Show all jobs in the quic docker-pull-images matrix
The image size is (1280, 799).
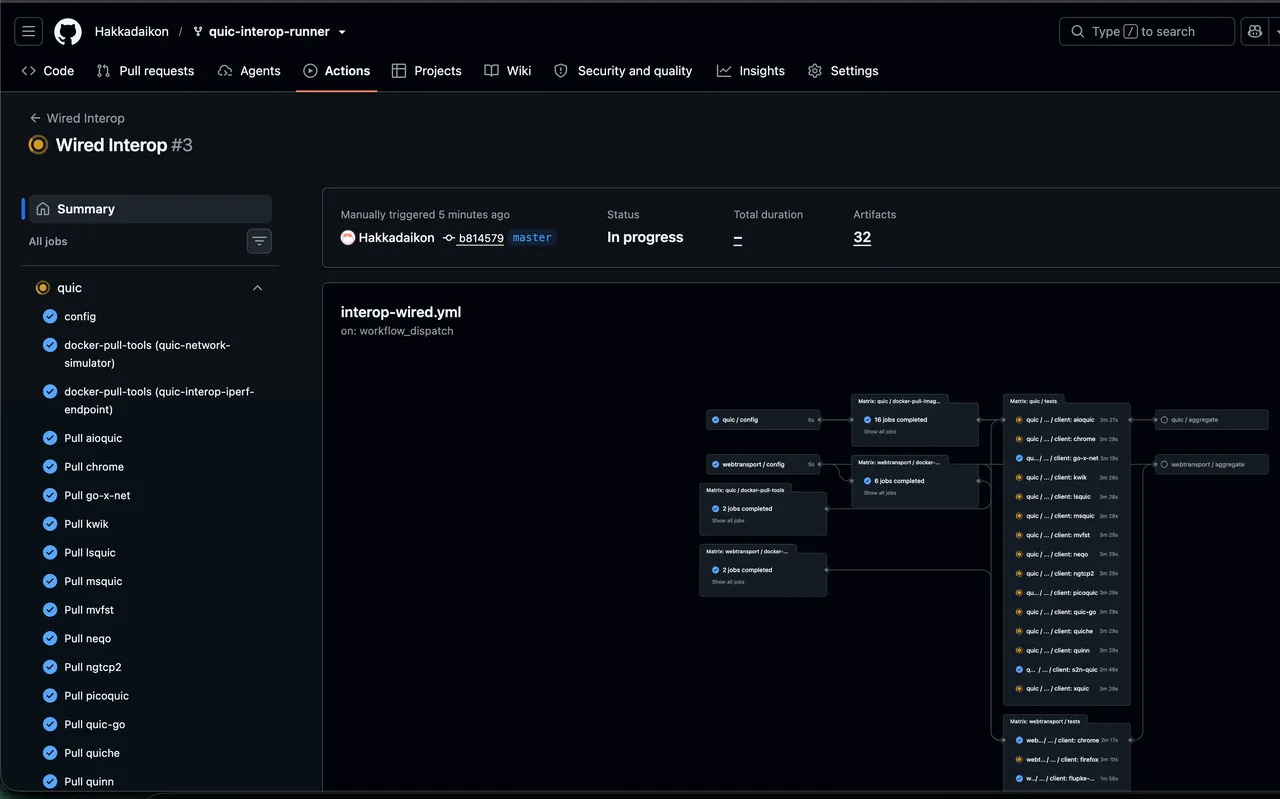(x=880, y=432)
